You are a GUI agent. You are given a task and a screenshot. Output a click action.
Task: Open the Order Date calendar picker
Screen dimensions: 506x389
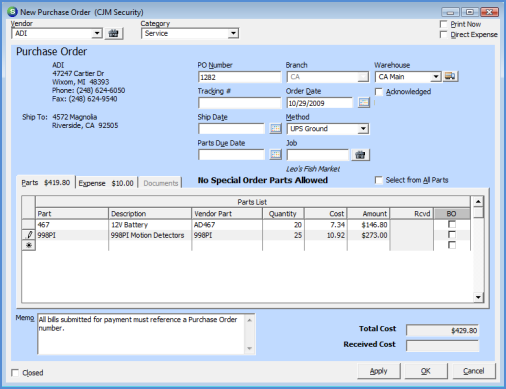click(364, 102)
